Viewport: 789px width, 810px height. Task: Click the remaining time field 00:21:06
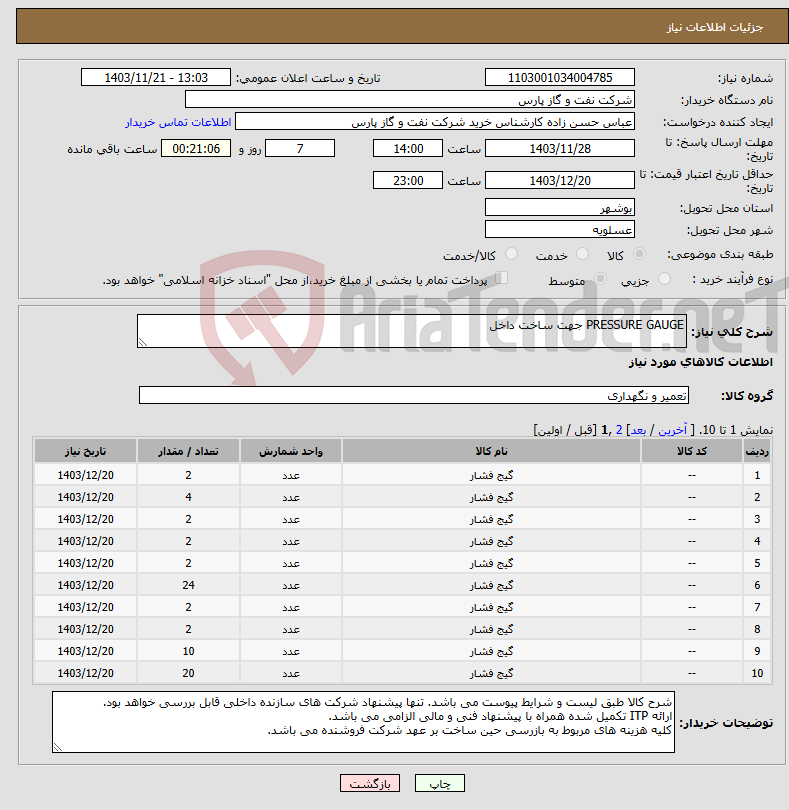[x=196, y=149]
